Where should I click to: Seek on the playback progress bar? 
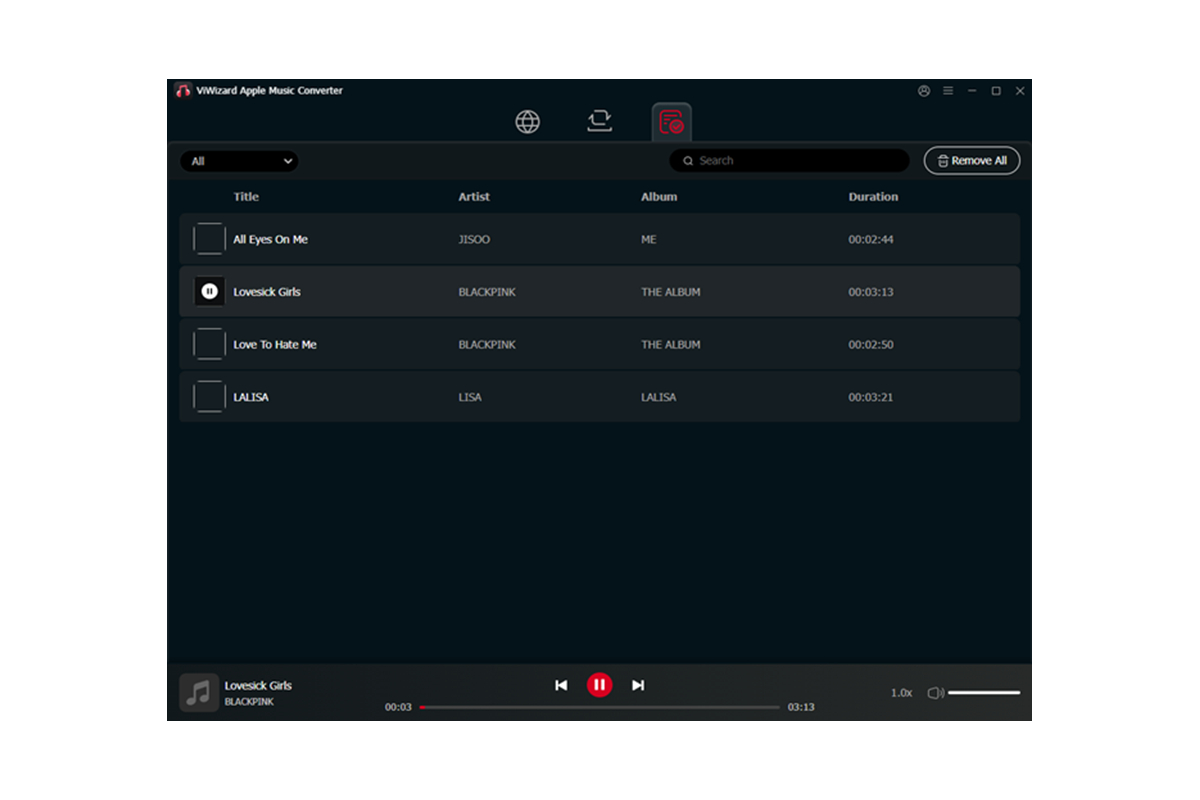coord(600,707)
